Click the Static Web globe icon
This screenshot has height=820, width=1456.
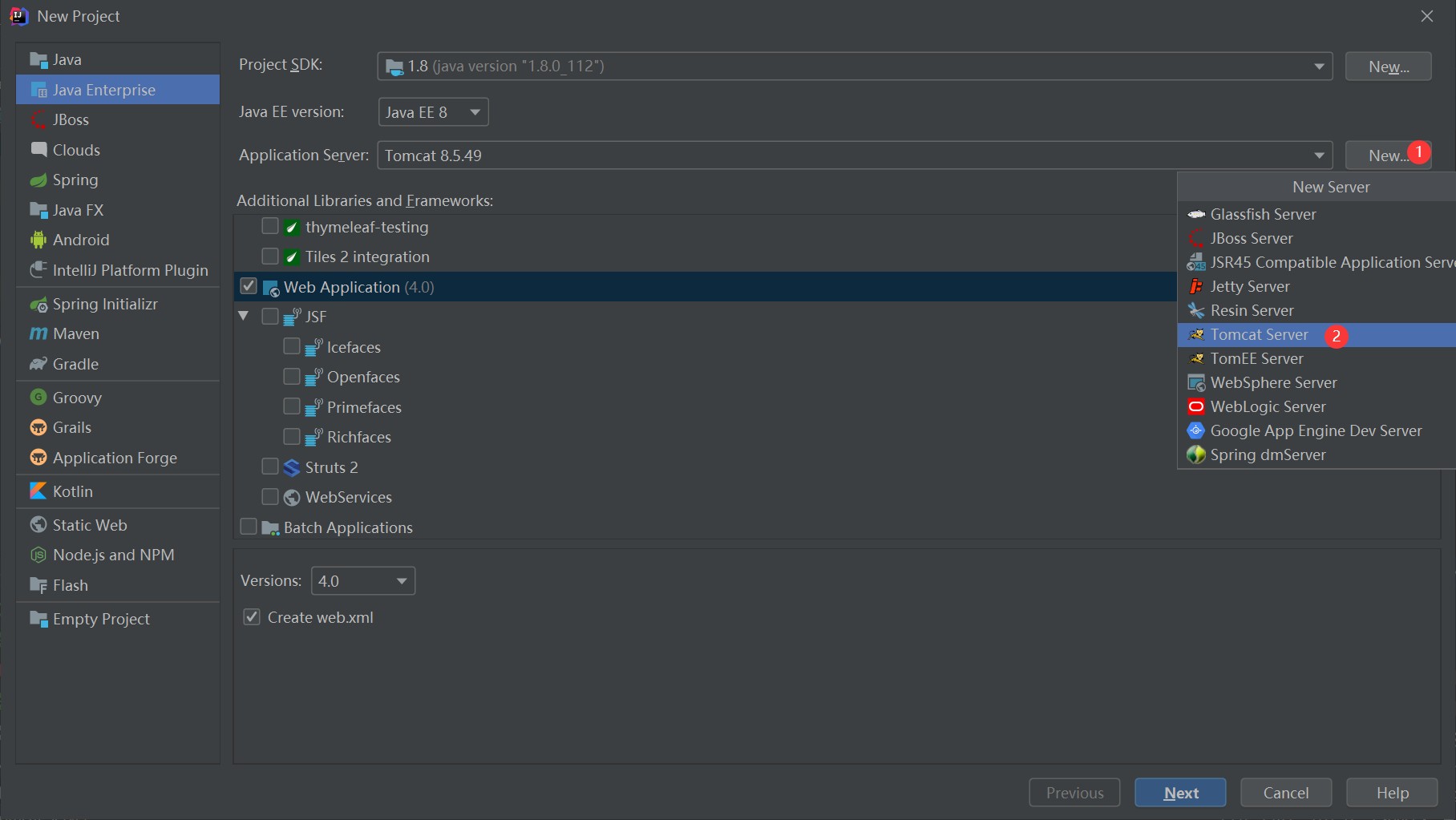(x=38, y=525)
